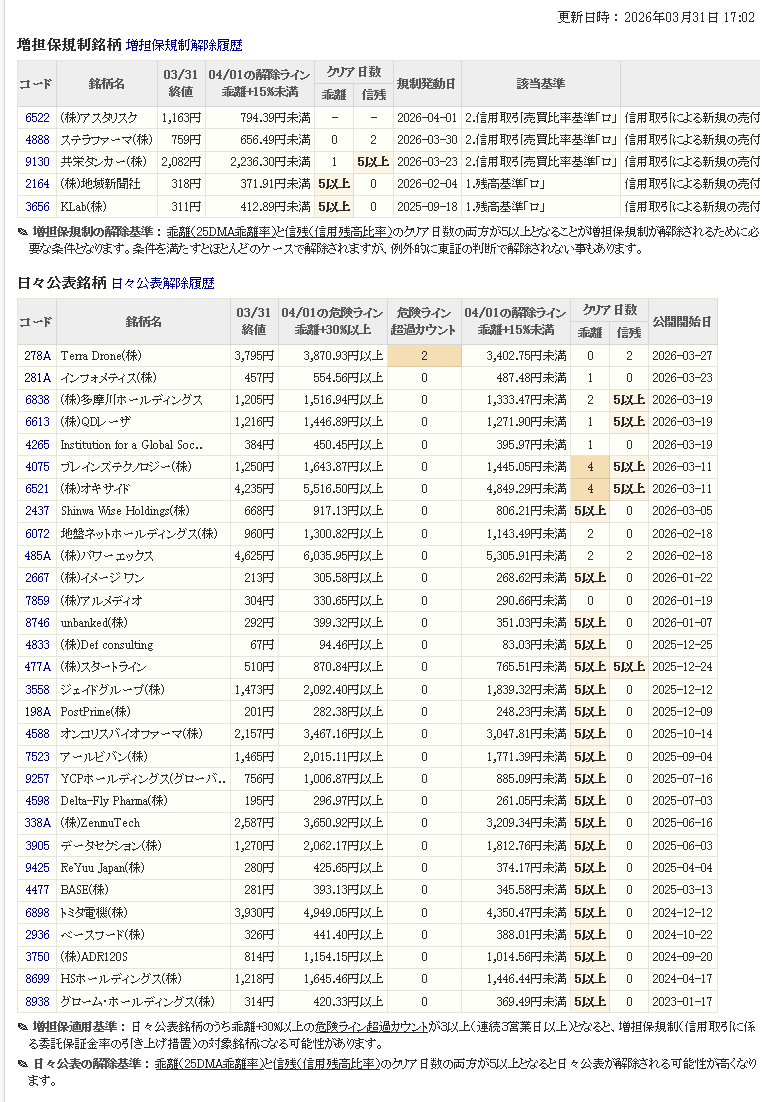The image size is (772, 1102).
Task: Open the 増担保規制解除履歴 link
Action: 184,45
